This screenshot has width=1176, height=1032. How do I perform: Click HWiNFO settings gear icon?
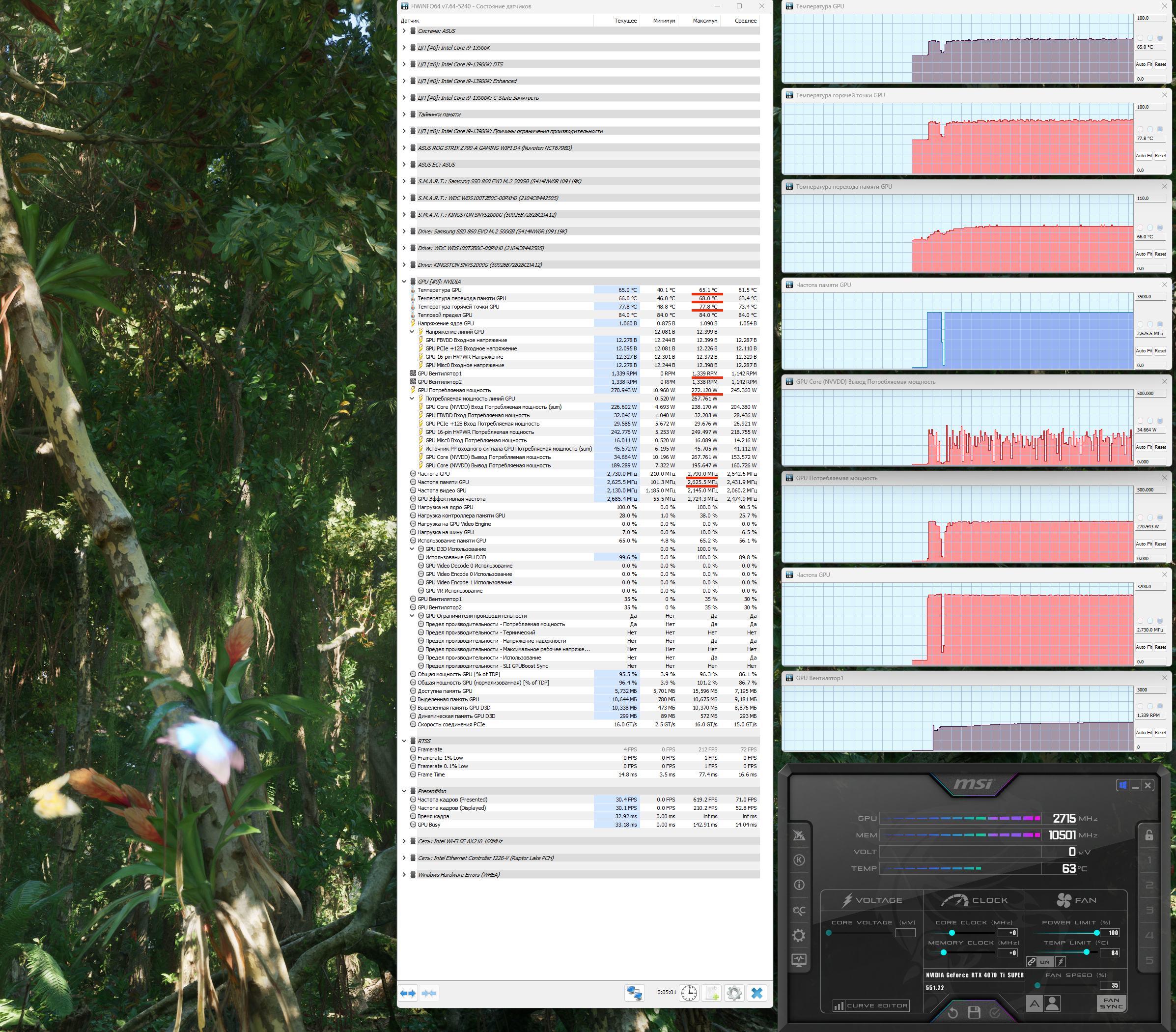[x=734, y=993]
